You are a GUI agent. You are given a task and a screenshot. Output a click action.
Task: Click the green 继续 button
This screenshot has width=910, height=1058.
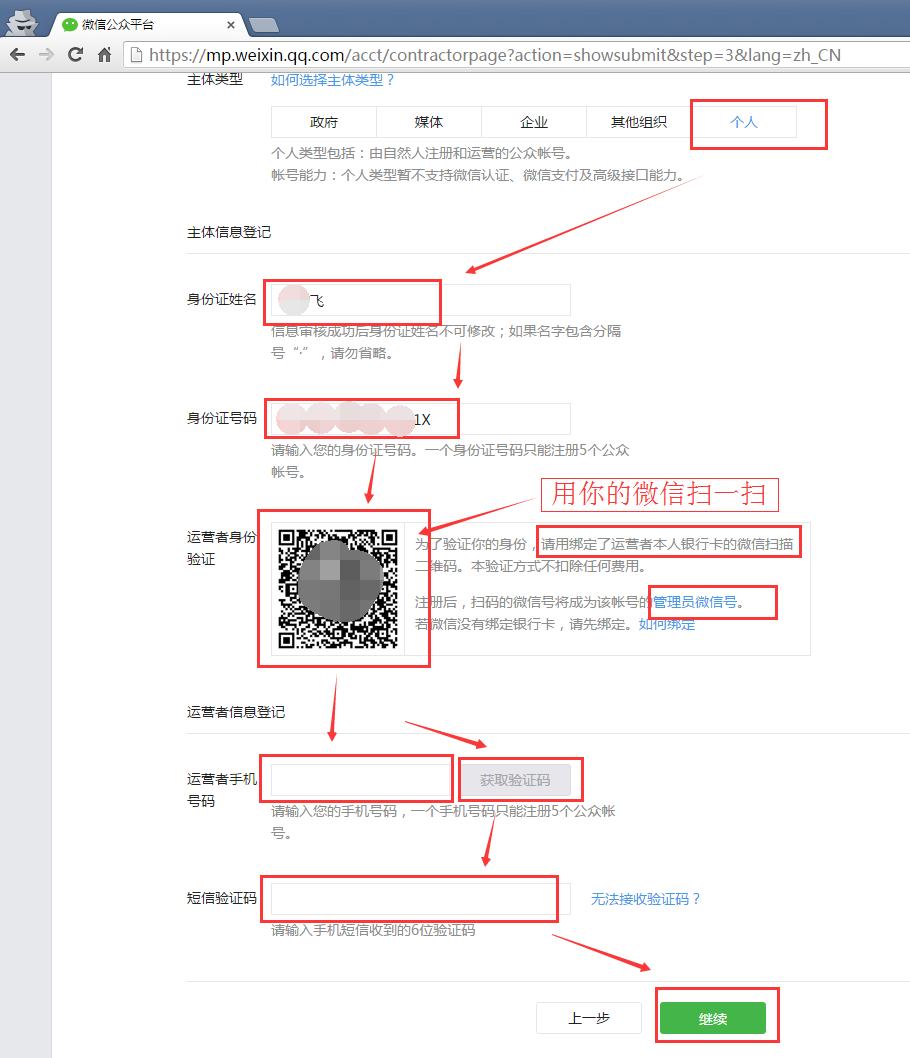tap(712, 1018)
